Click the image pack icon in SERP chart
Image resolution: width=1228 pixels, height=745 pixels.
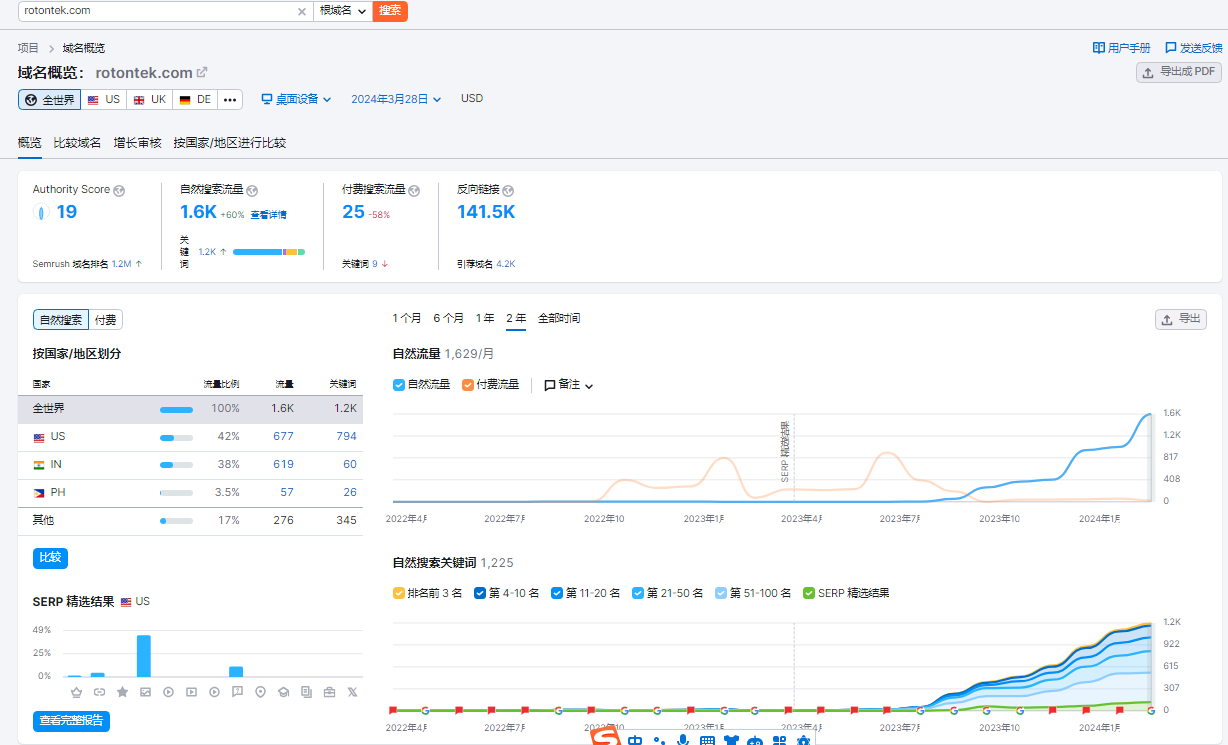(145, 692)
